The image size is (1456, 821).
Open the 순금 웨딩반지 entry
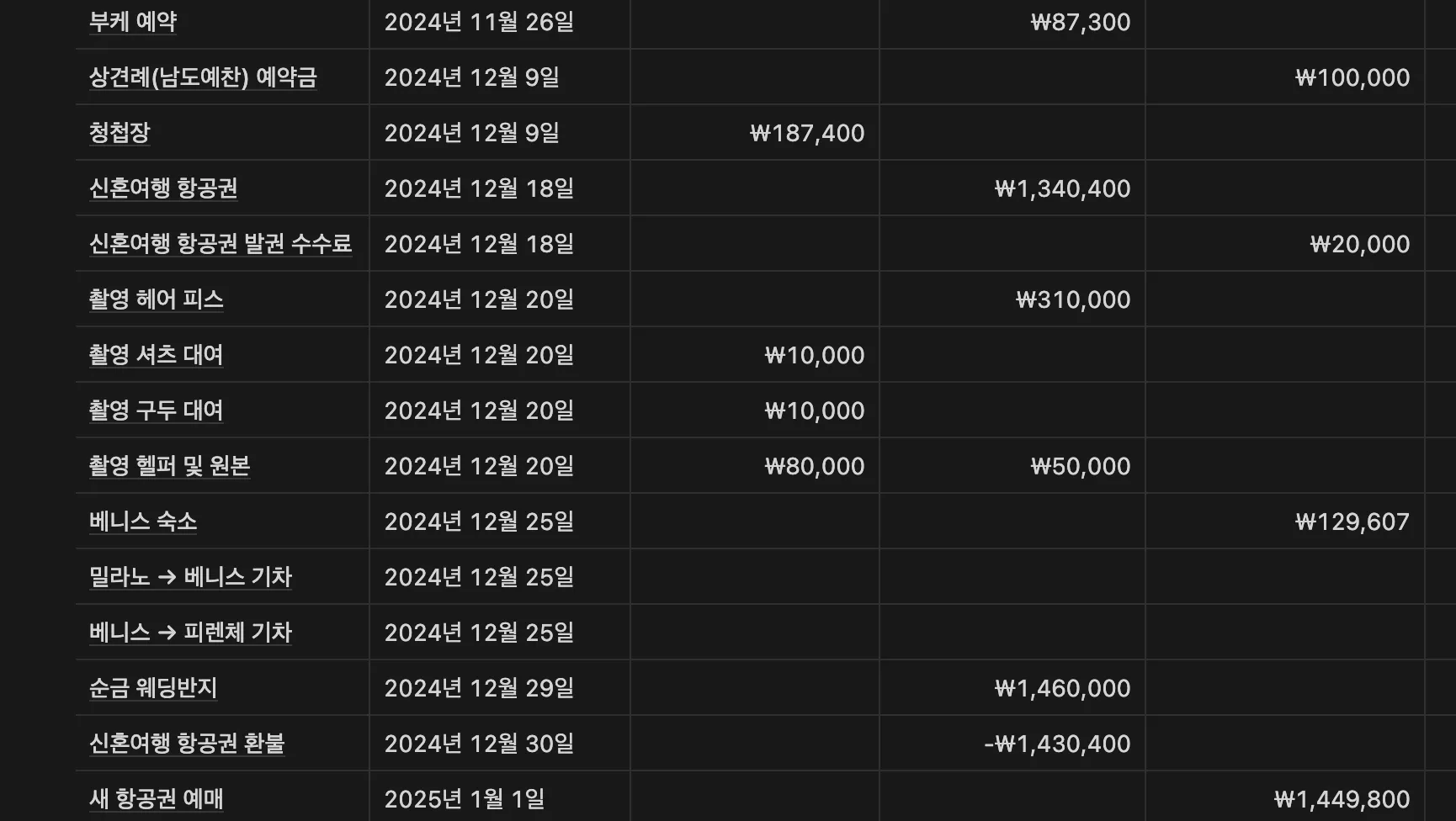(x=153, y=688)
